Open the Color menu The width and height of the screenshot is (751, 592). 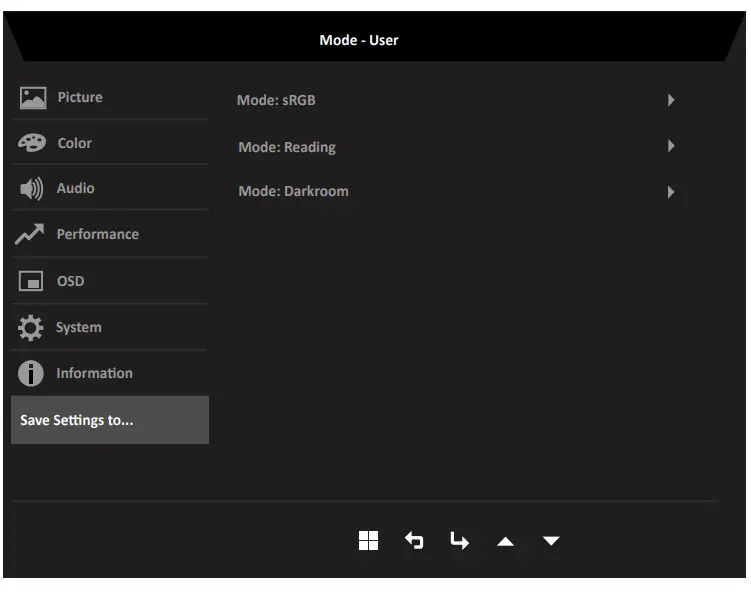pyautogui.click(x=110, y=143)
